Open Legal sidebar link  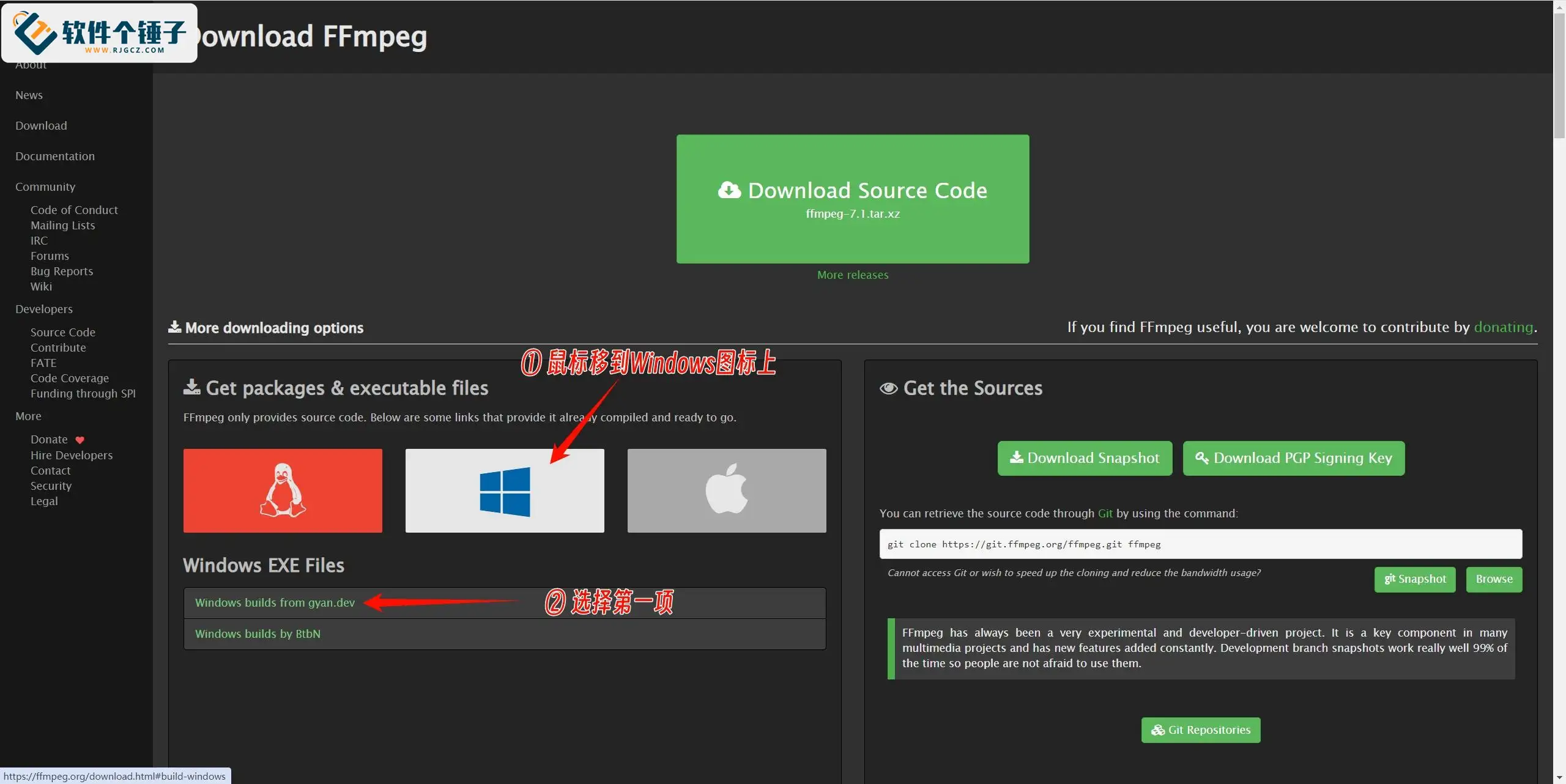[44, 501]
